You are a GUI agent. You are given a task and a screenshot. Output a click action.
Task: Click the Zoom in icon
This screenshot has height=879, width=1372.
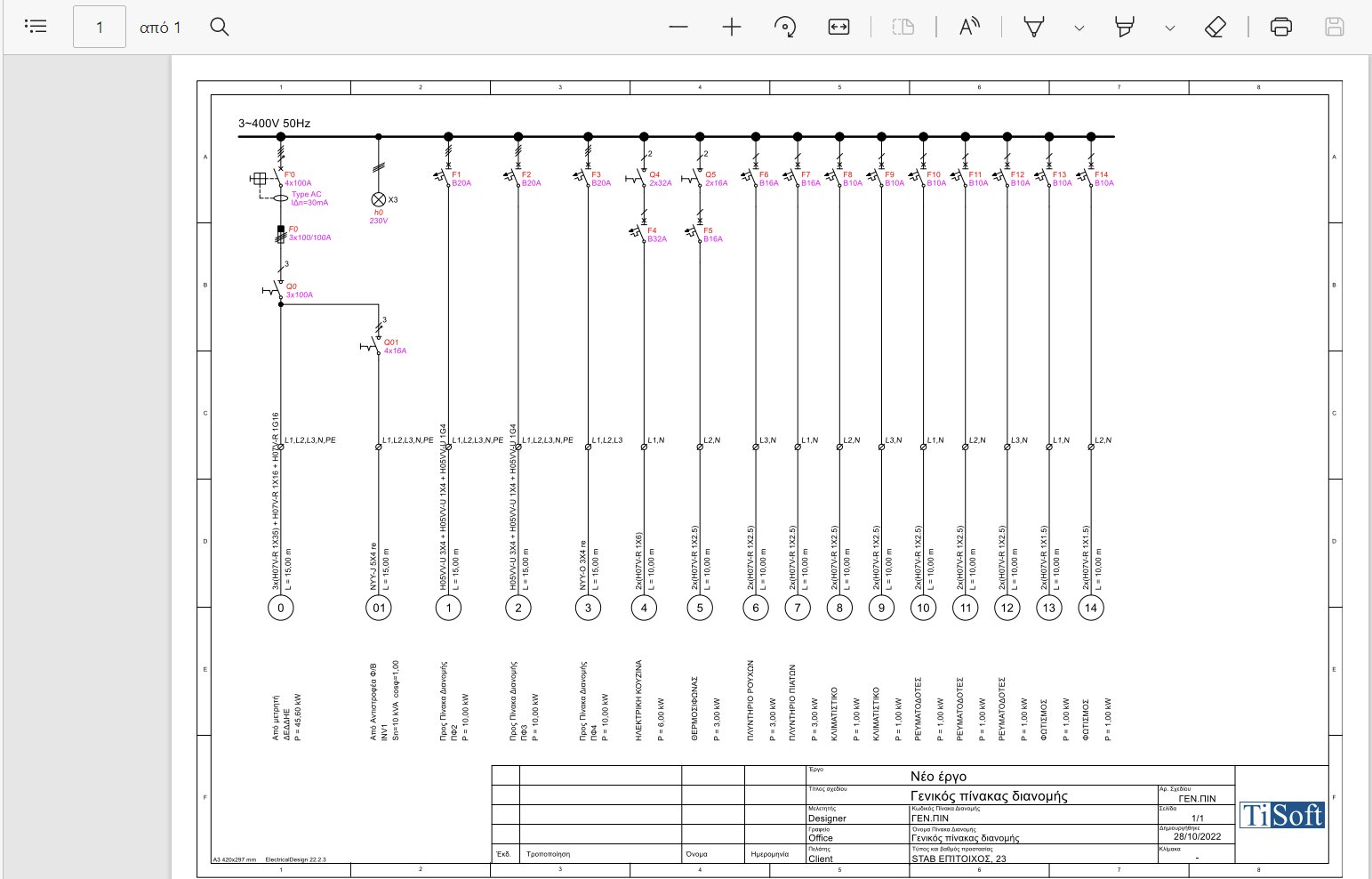pyautogui.click(x=731, y=27)
